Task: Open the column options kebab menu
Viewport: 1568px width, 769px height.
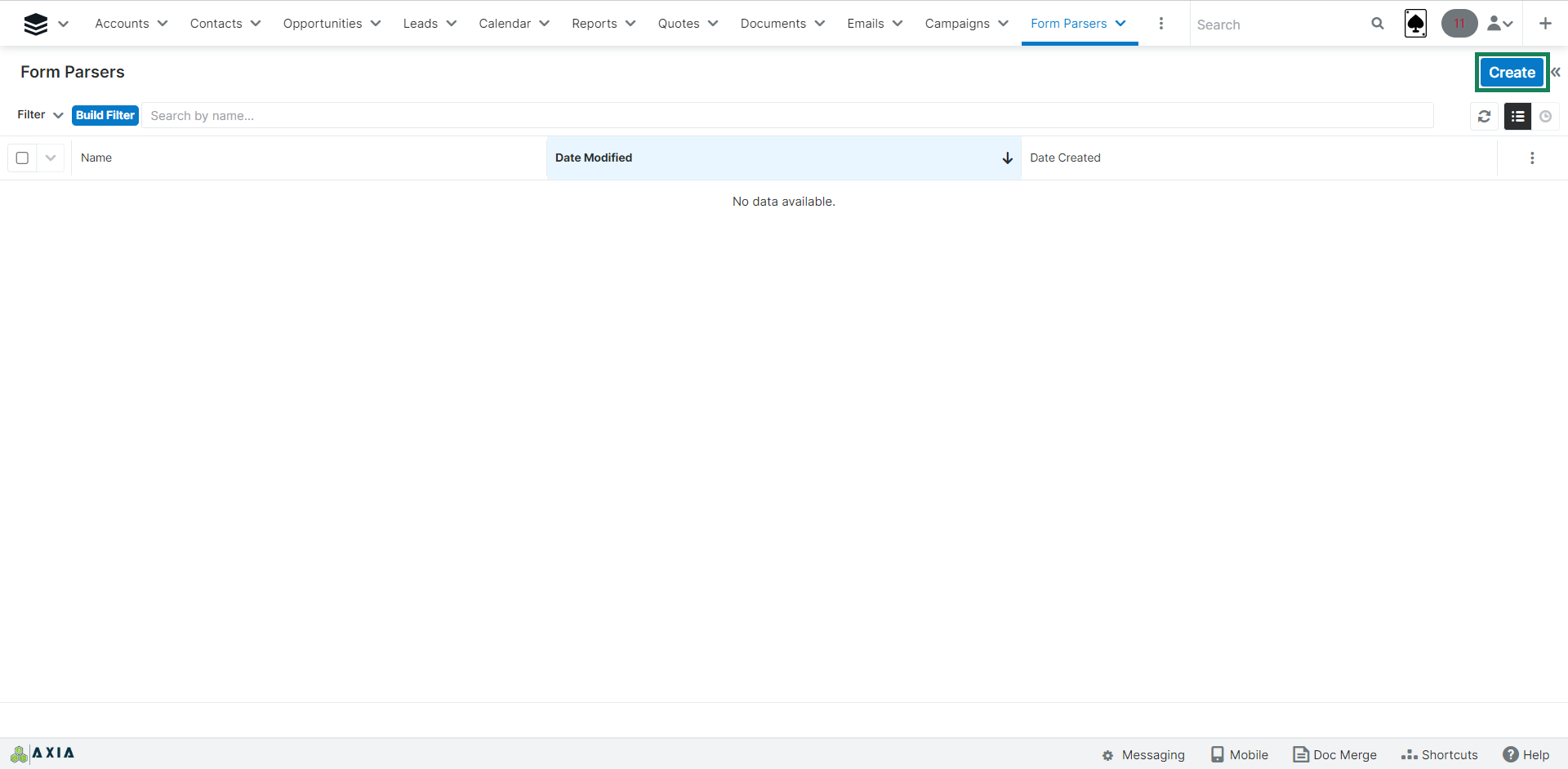Action: 1532,158
